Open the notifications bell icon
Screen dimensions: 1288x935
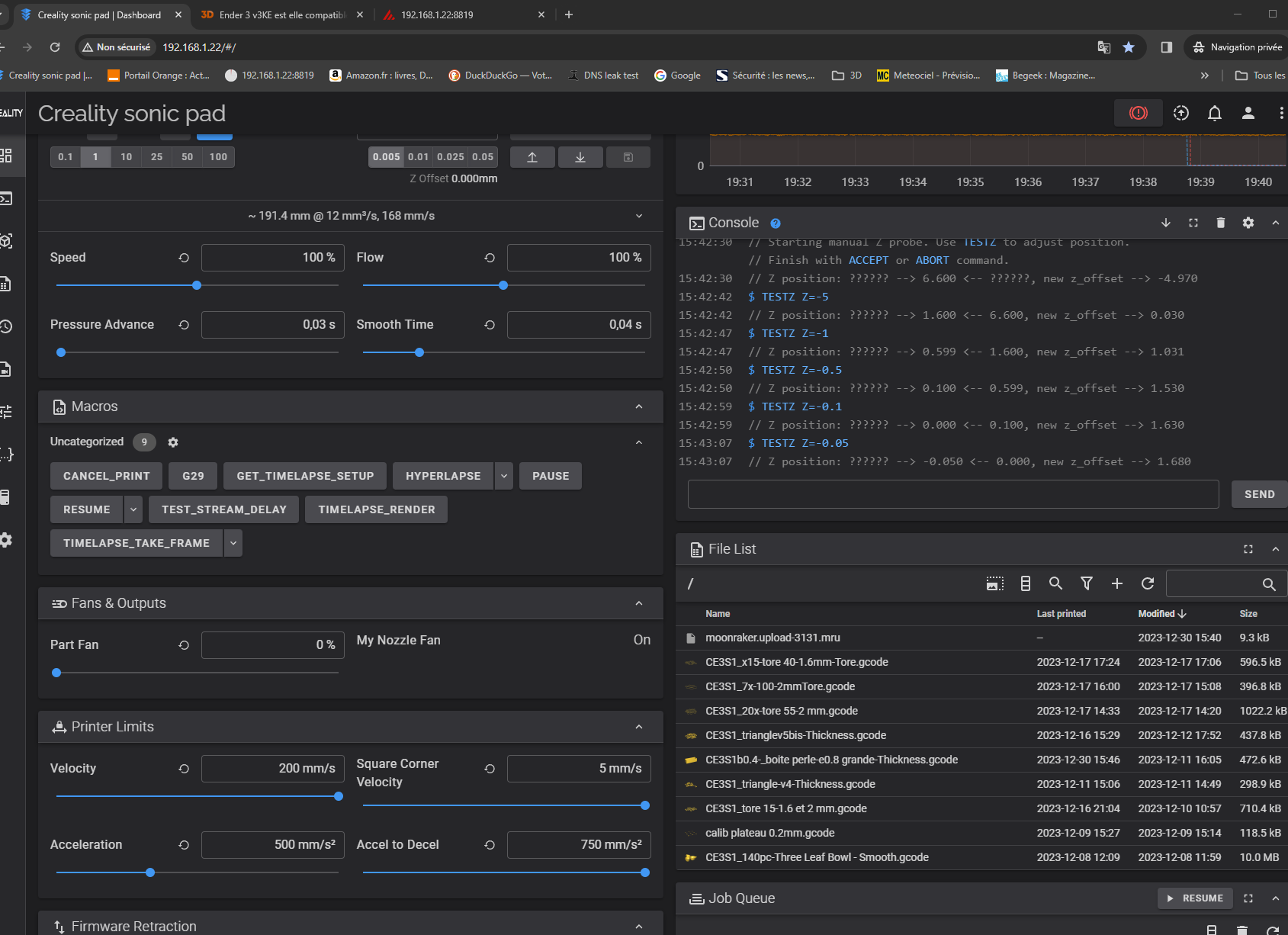[1214, 113]
